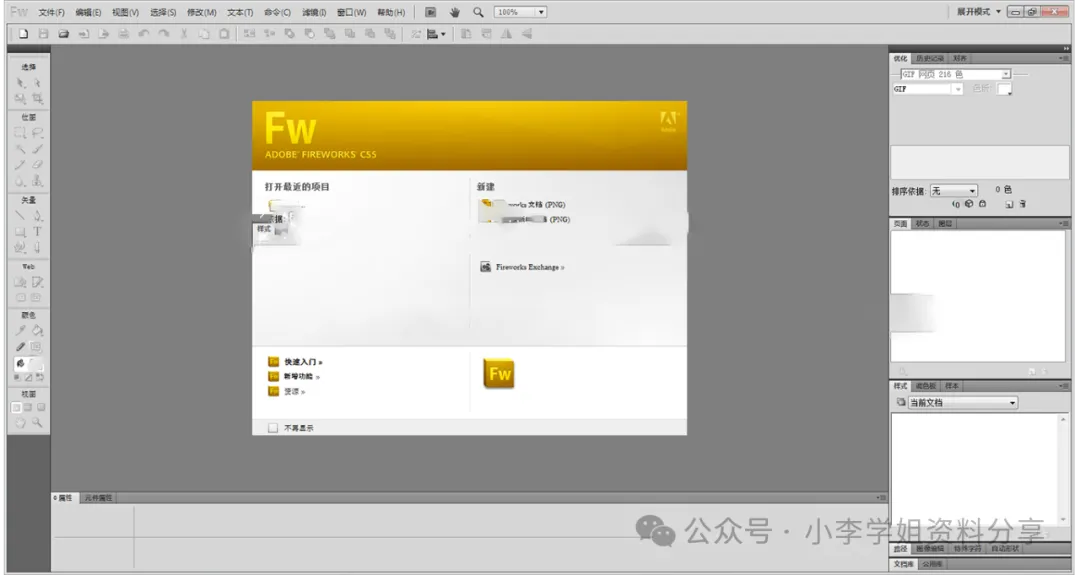Open the 文件(F) menu
The image size is (1080, 575).
tap(51, 12)
